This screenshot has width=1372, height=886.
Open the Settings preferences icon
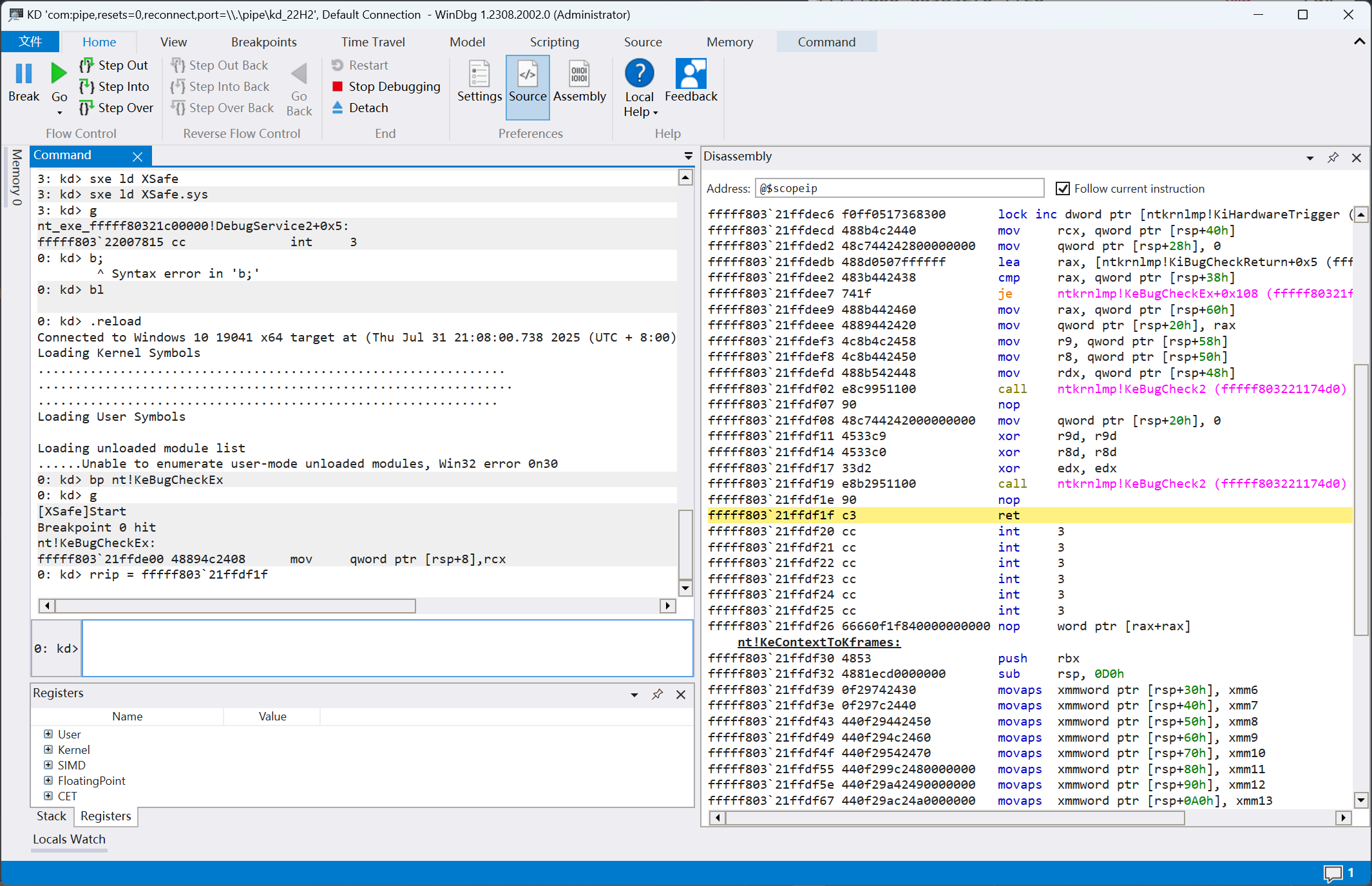pos(479,73)
